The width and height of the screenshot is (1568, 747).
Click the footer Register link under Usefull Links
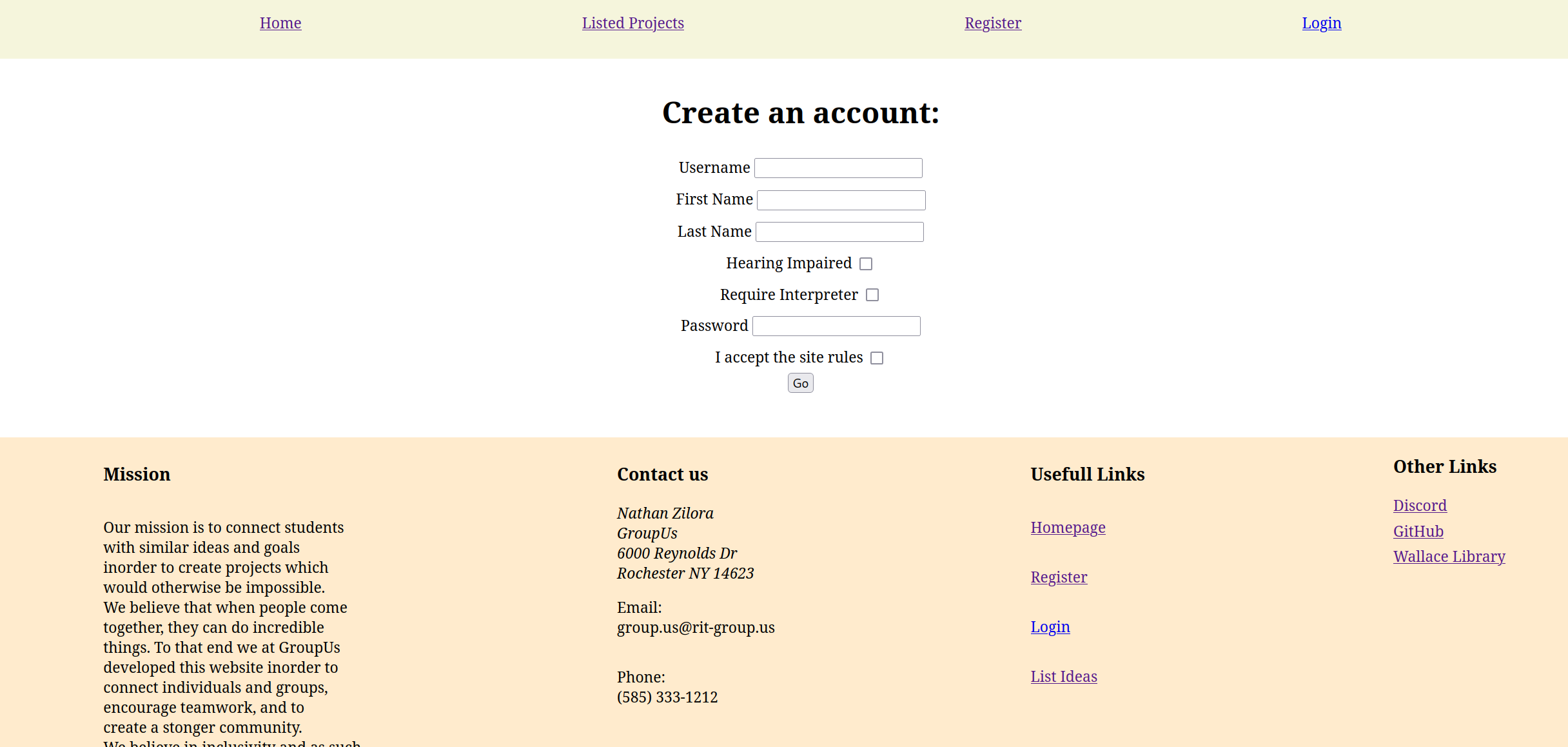1059,577
